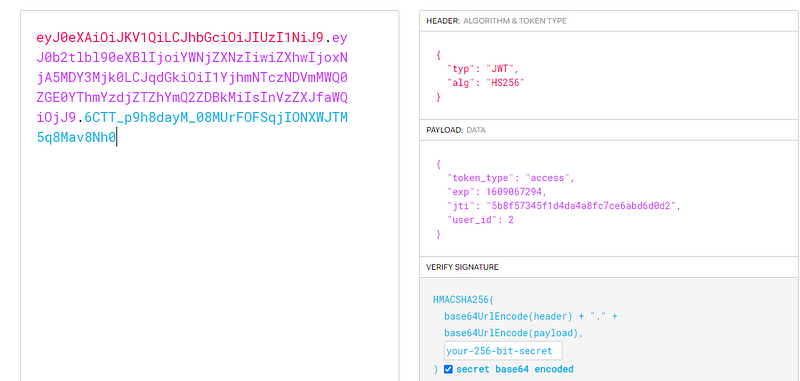Click the ALGORITHM & TOKEN TYPE subtitle

[x=515, y=21]
